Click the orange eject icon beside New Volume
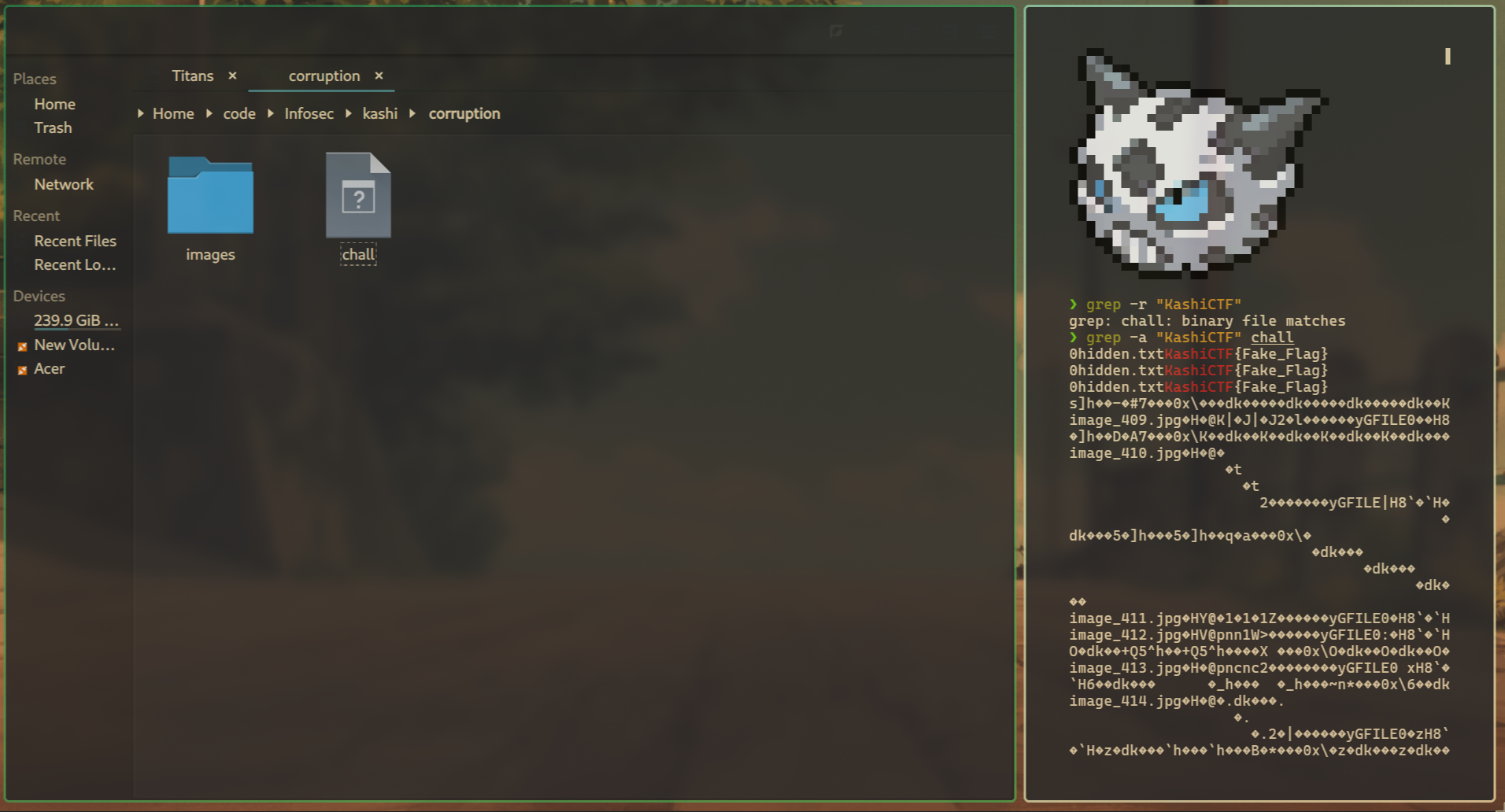 tap(22, 346)
